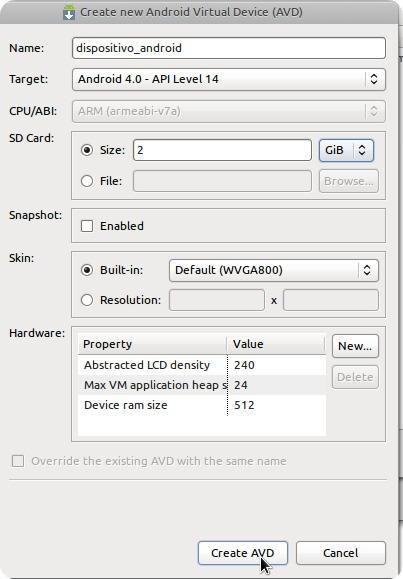
Task: Select the Max VM application heap row
Action: coord(202,385)
